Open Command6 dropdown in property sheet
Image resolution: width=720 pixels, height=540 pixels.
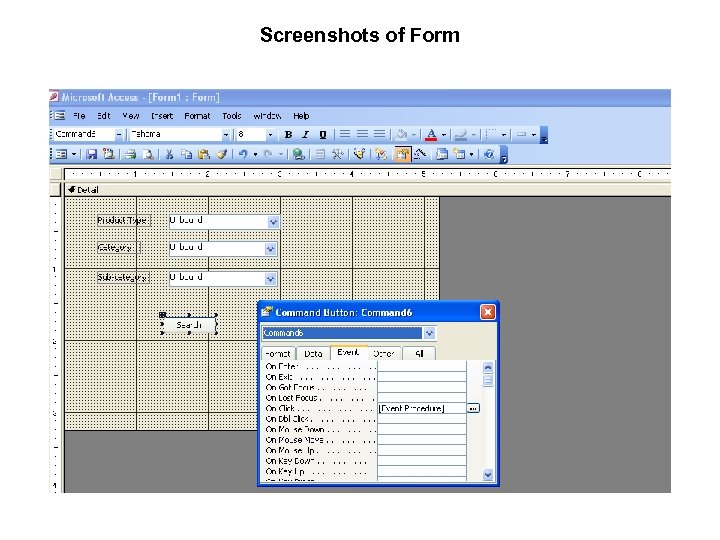tap(429, 333)
